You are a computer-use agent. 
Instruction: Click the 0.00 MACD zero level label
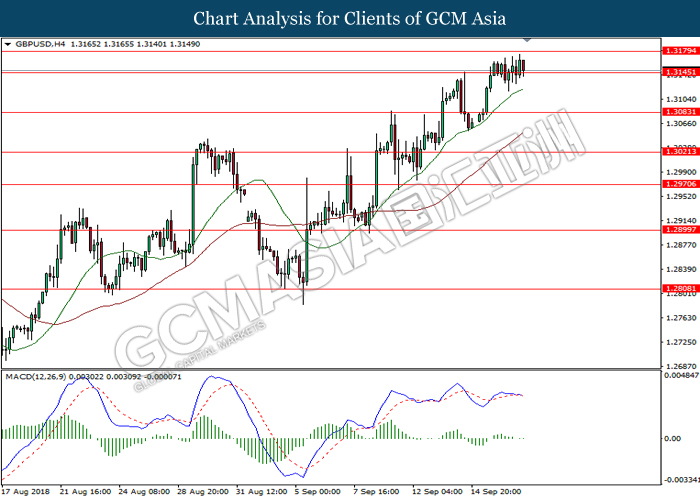pyautogui.click(x=673, y=438)
